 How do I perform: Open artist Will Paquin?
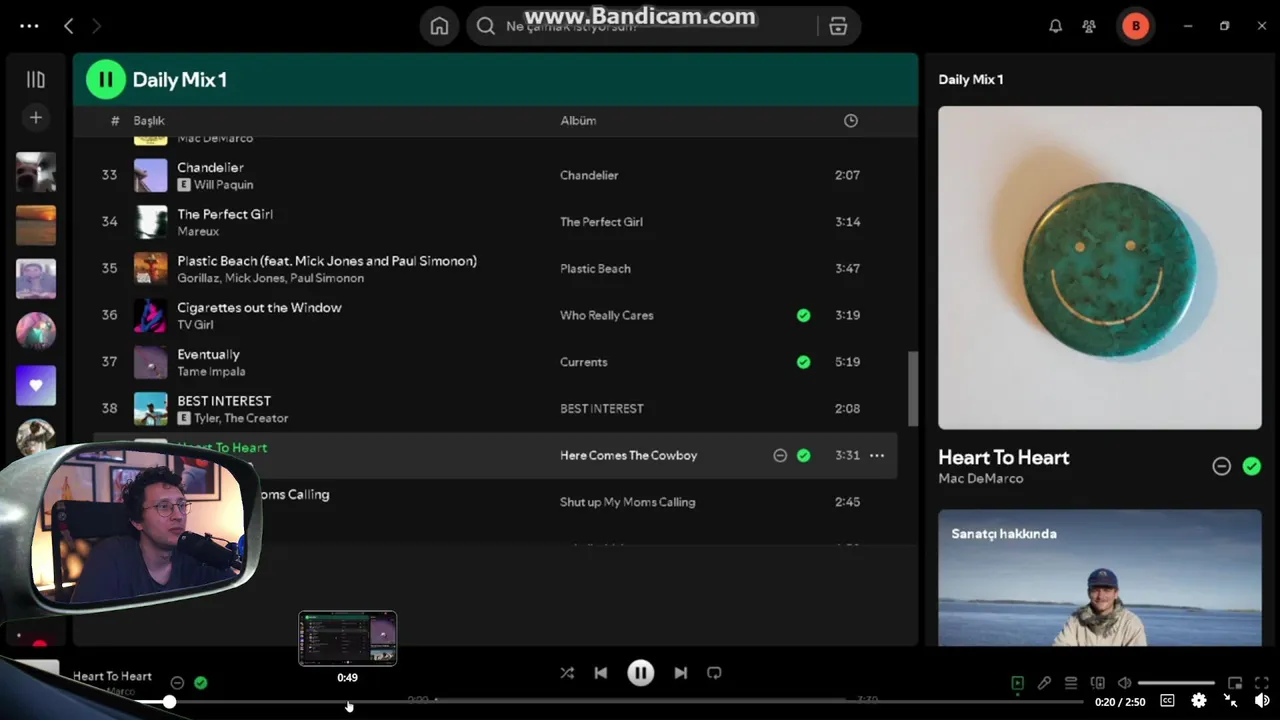(224, 185)
